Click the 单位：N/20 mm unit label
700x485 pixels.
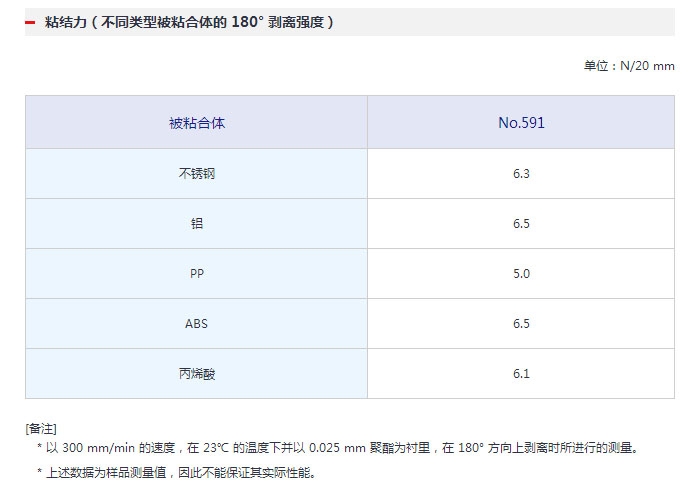click(x=629, y=66)
